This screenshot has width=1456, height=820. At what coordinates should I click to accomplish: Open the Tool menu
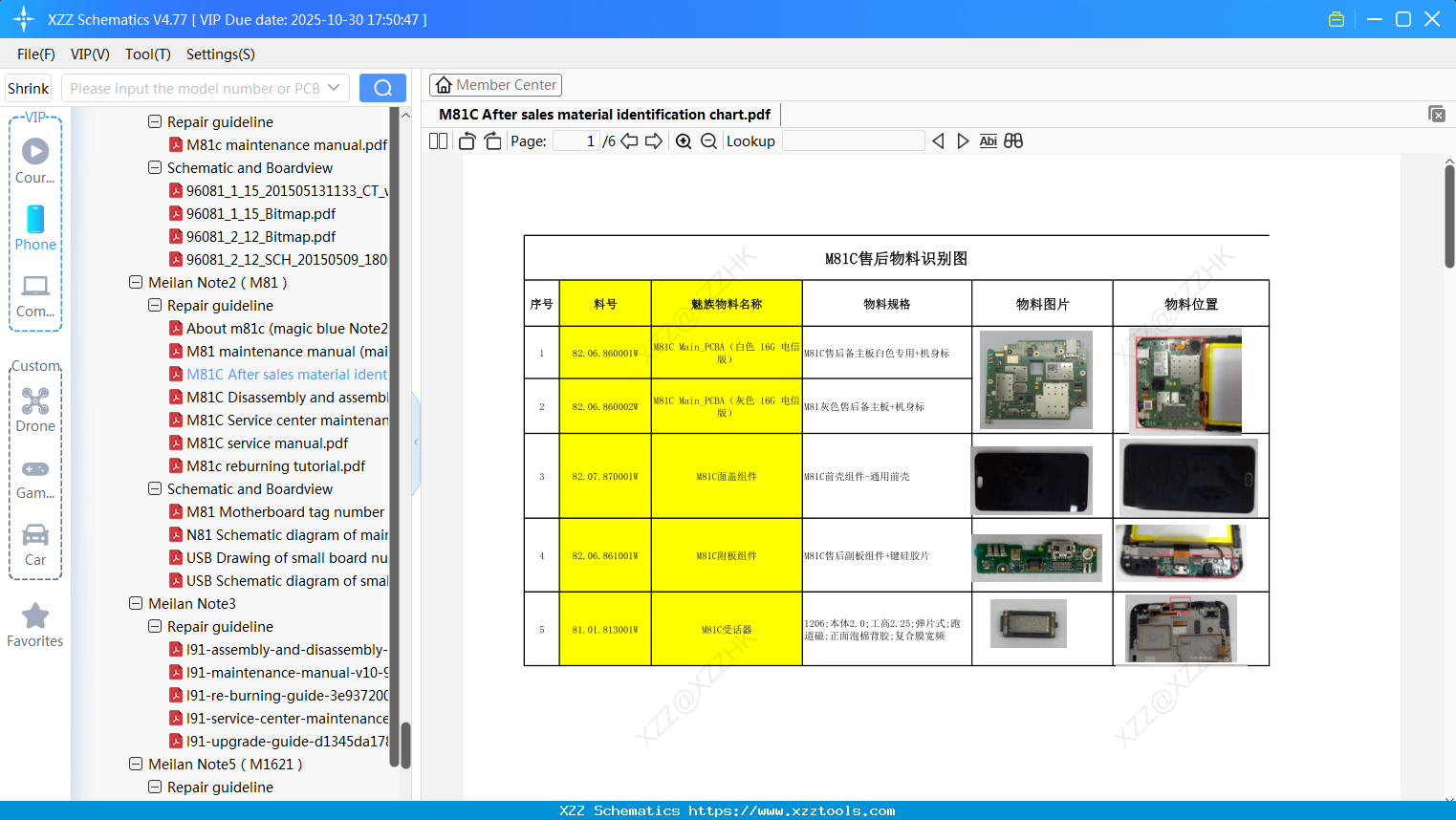pyautogui.click(x=147, y=54)
